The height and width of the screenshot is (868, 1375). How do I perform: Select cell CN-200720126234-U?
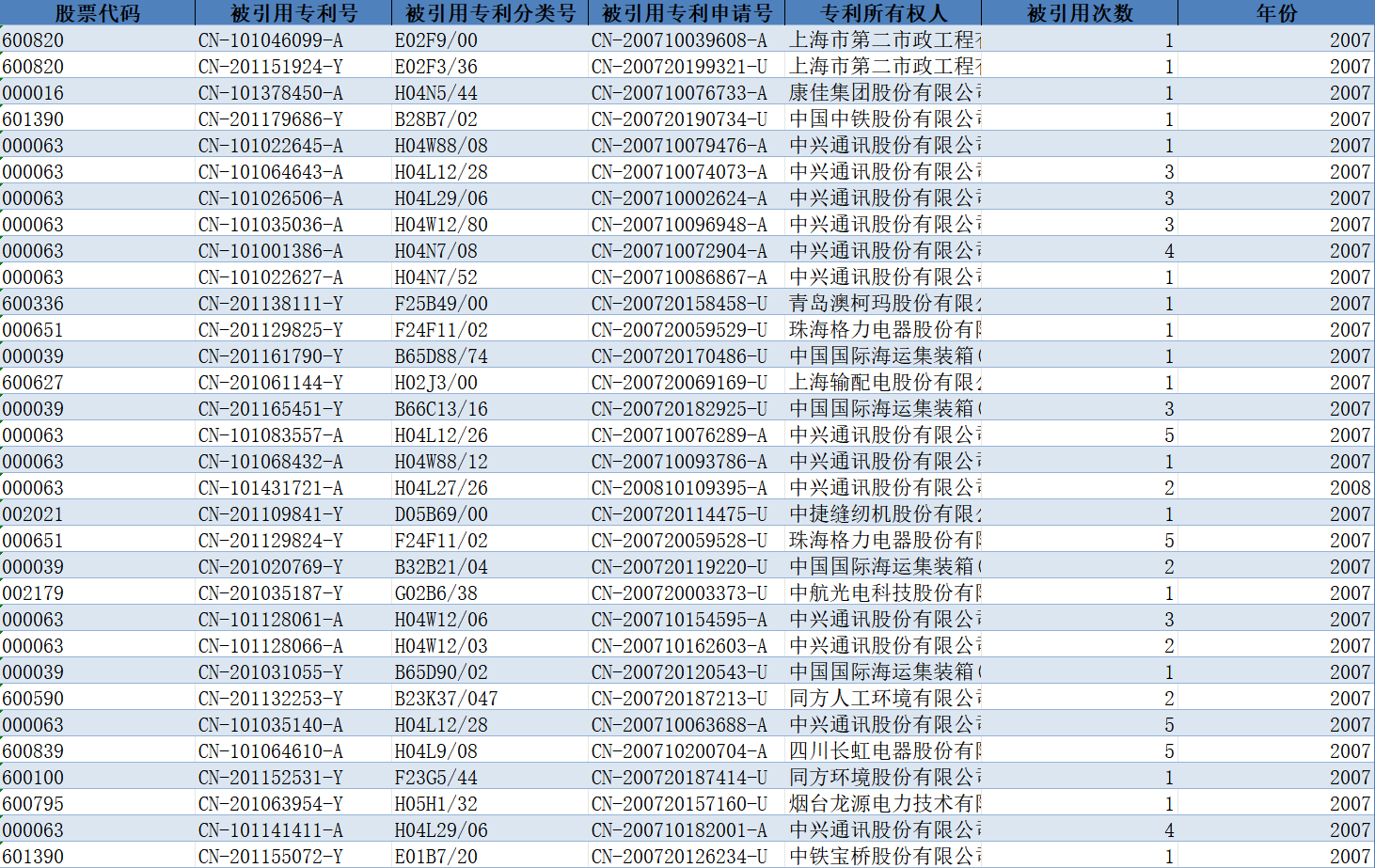687,856
